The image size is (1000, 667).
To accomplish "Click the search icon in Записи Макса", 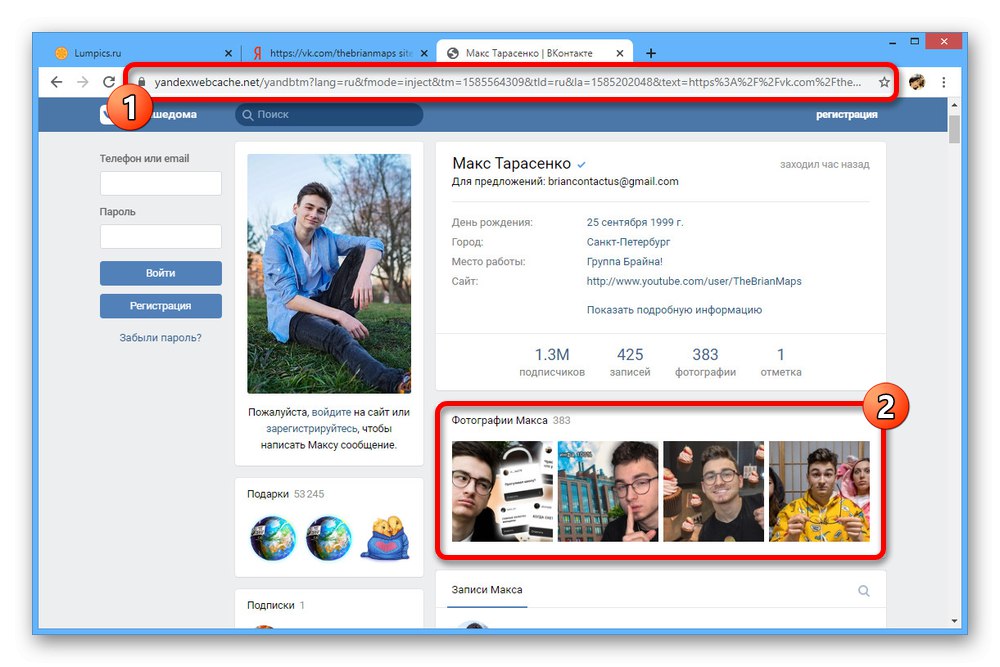I will point(864,591).
